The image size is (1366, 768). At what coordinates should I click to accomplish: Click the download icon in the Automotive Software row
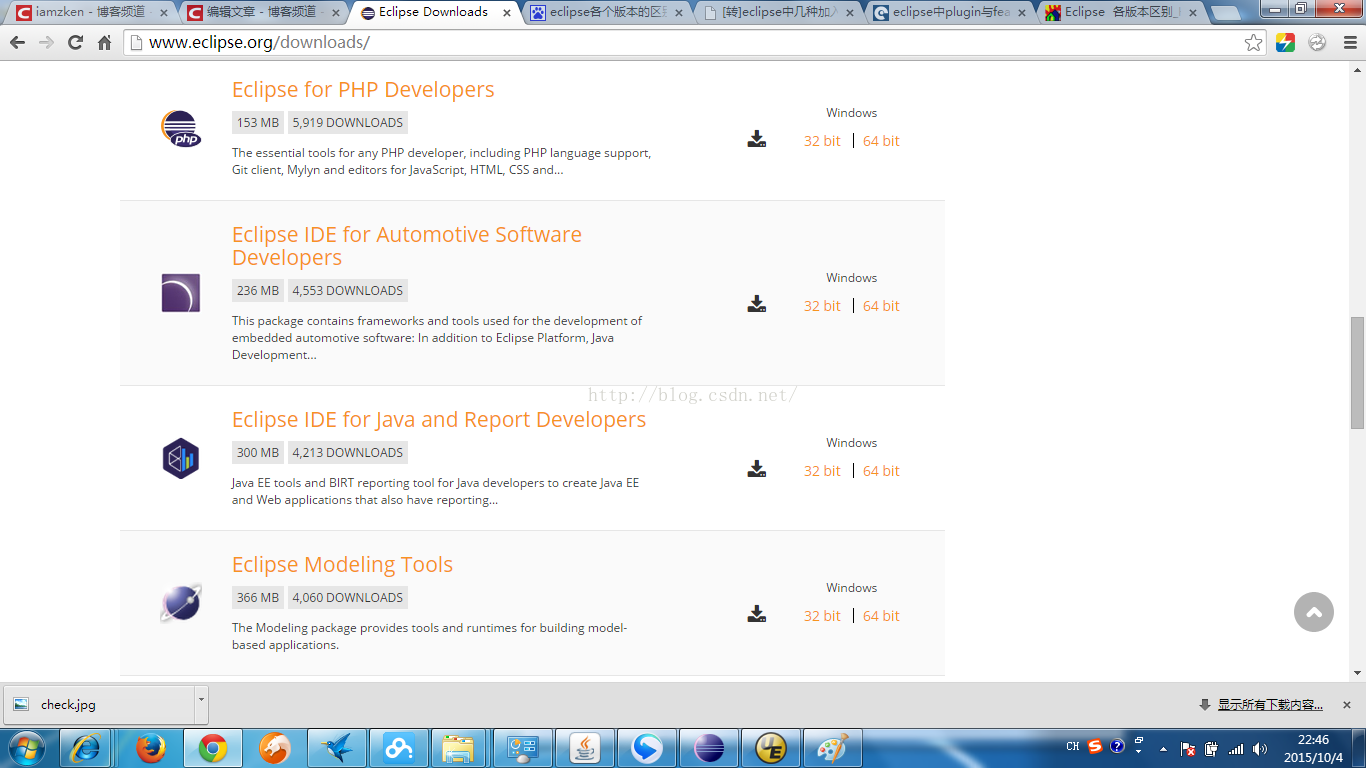pyautogui.click(x=757, y=304)
